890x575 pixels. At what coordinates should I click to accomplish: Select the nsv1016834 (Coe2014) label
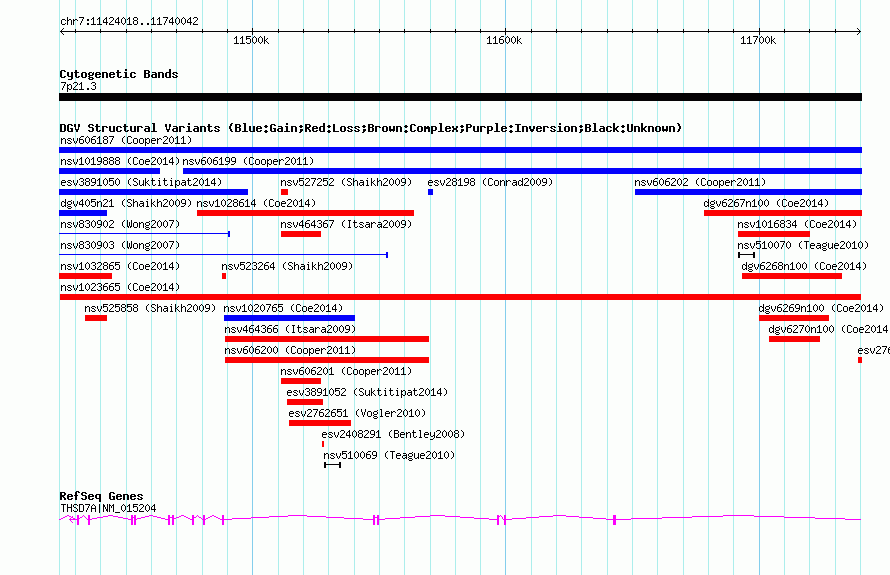pos(797,224)
